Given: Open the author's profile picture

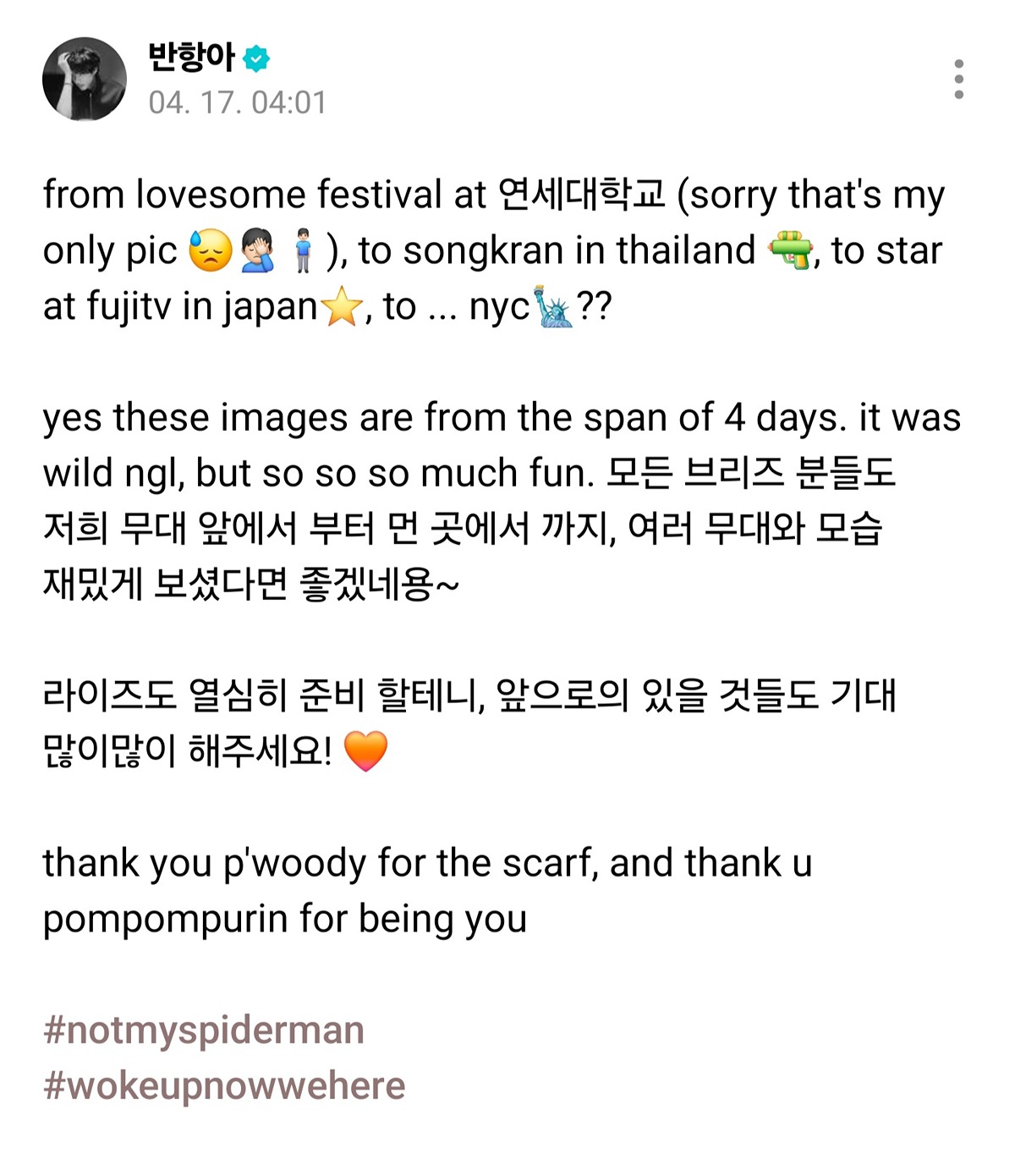Looking at the screenshot, I should coord(85,80).
